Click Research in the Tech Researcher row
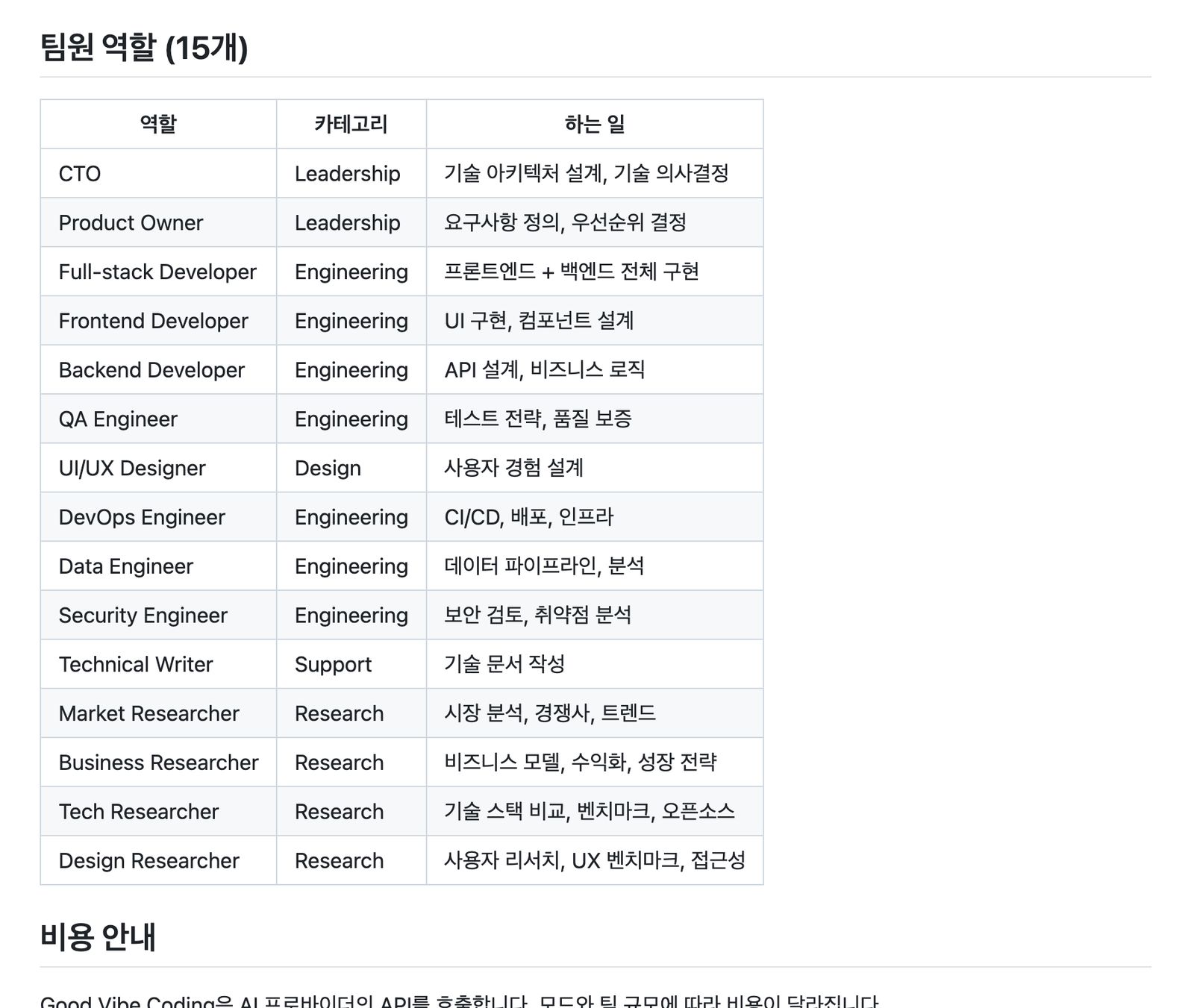Screen dimensions: 1194x1008 click(351, 812)
